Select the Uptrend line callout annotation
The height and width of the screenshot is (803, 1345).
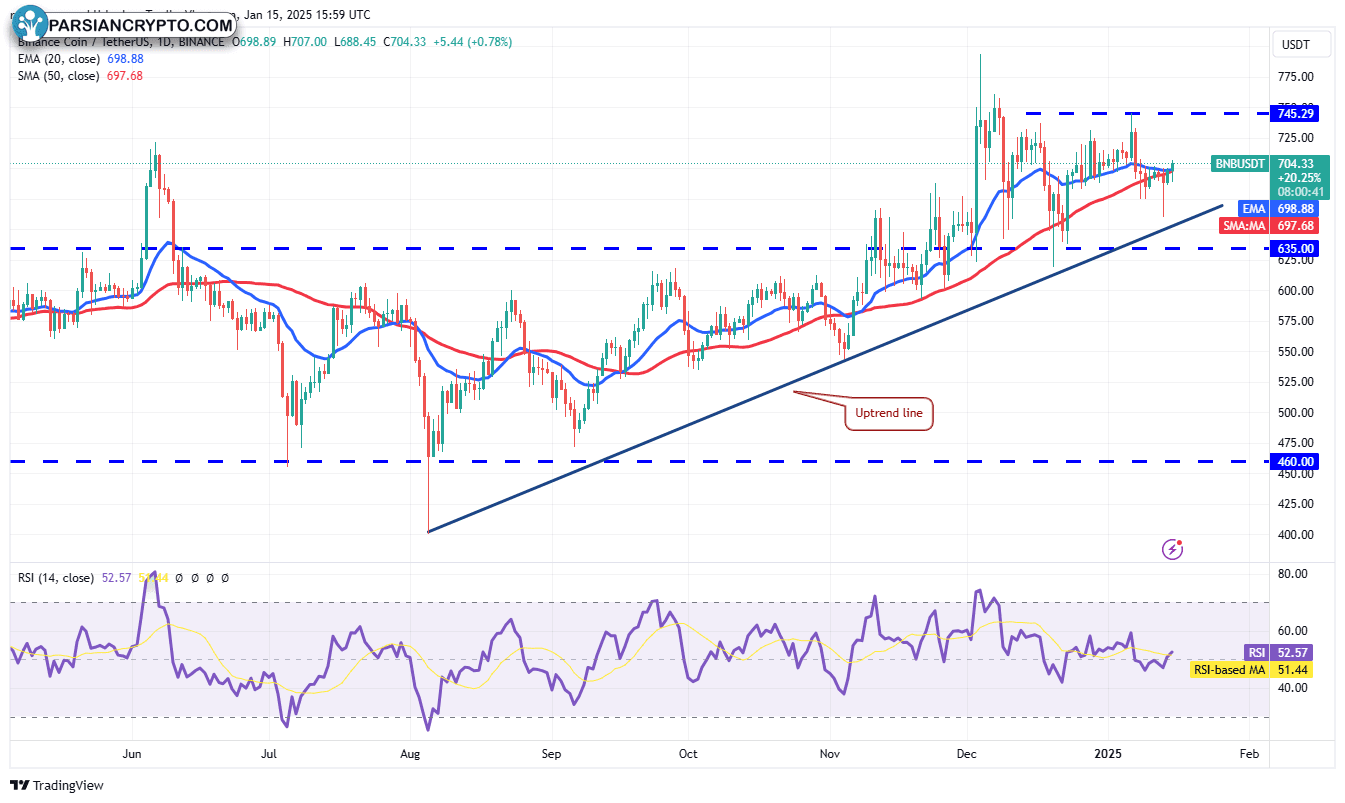[889, 413]
